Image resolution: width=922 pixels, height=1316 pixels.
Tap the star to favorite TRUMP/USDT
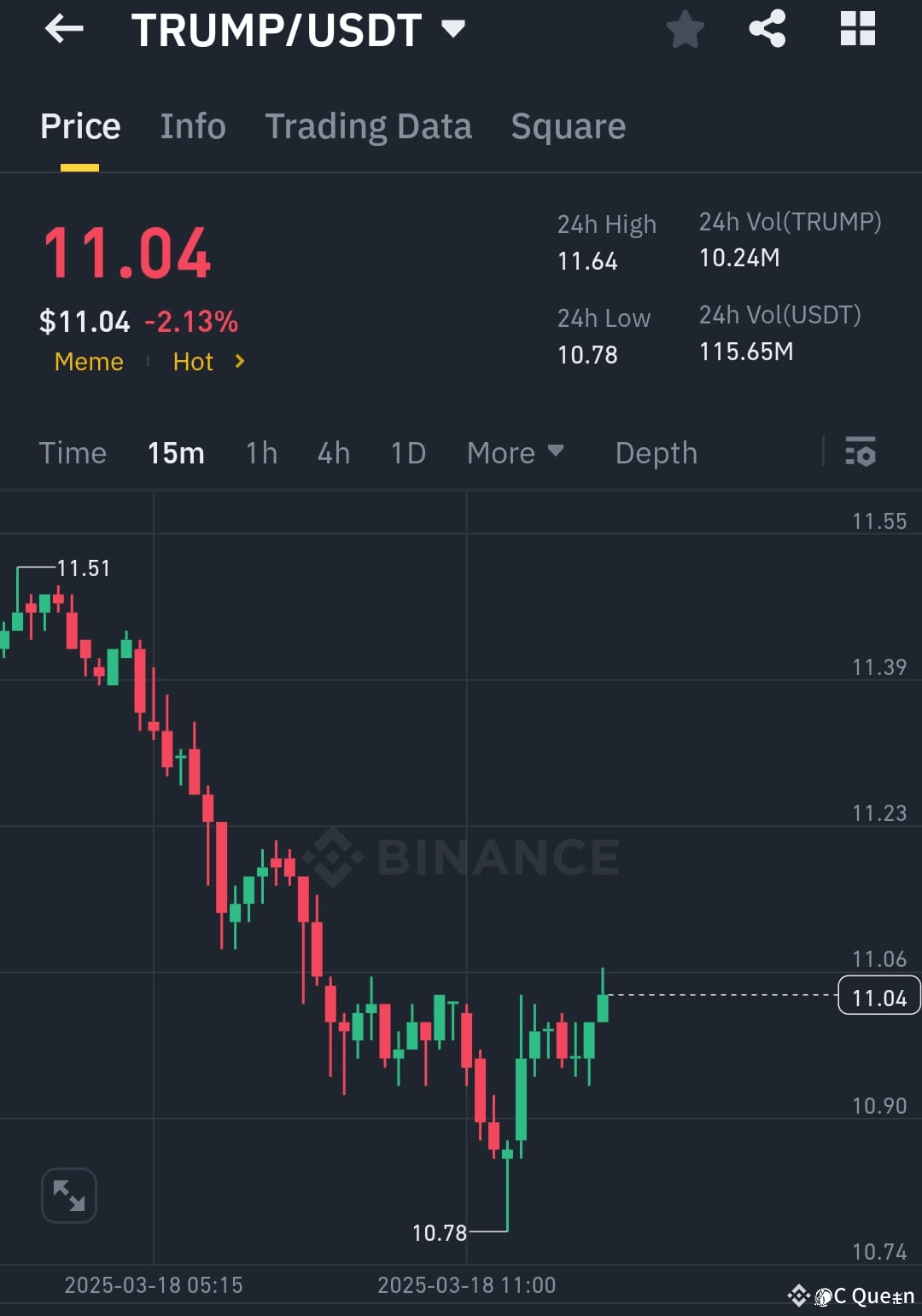(685, 29)
